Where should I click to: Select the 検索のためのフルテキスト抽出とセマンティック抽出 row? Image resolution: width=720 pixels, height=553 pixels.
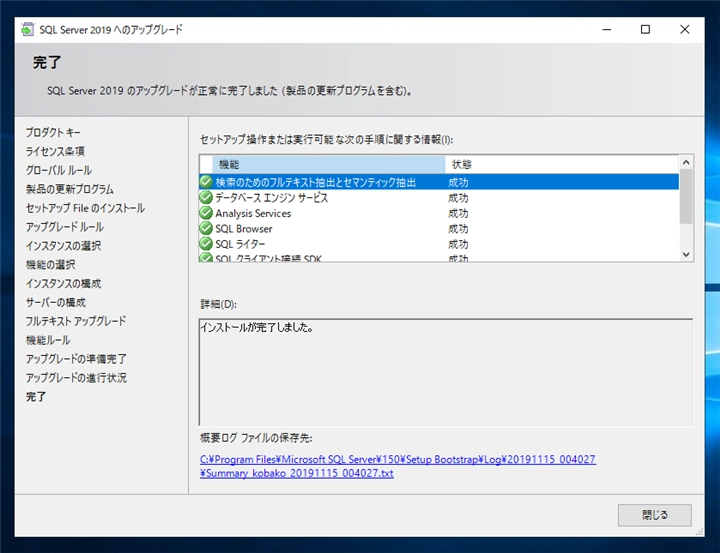coord(439,182)
